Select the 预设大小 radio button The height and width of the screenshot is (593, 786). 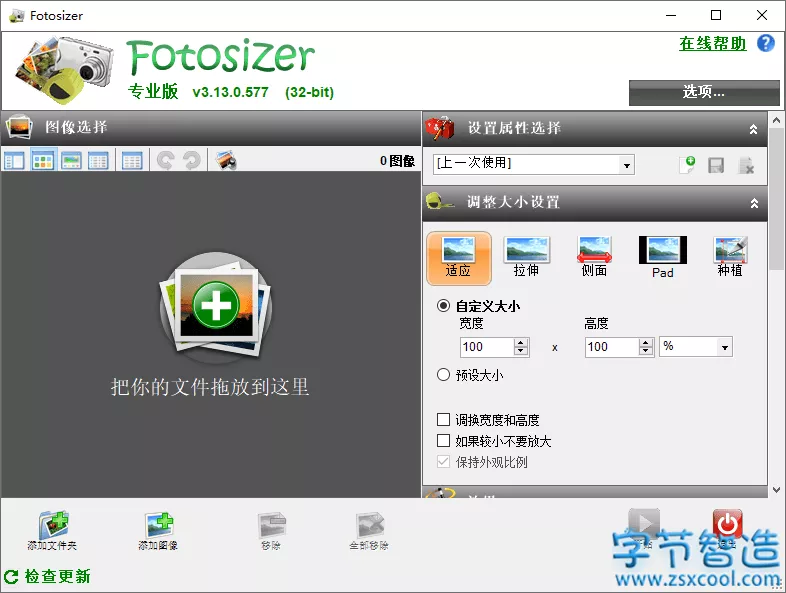tap(443, 374)
